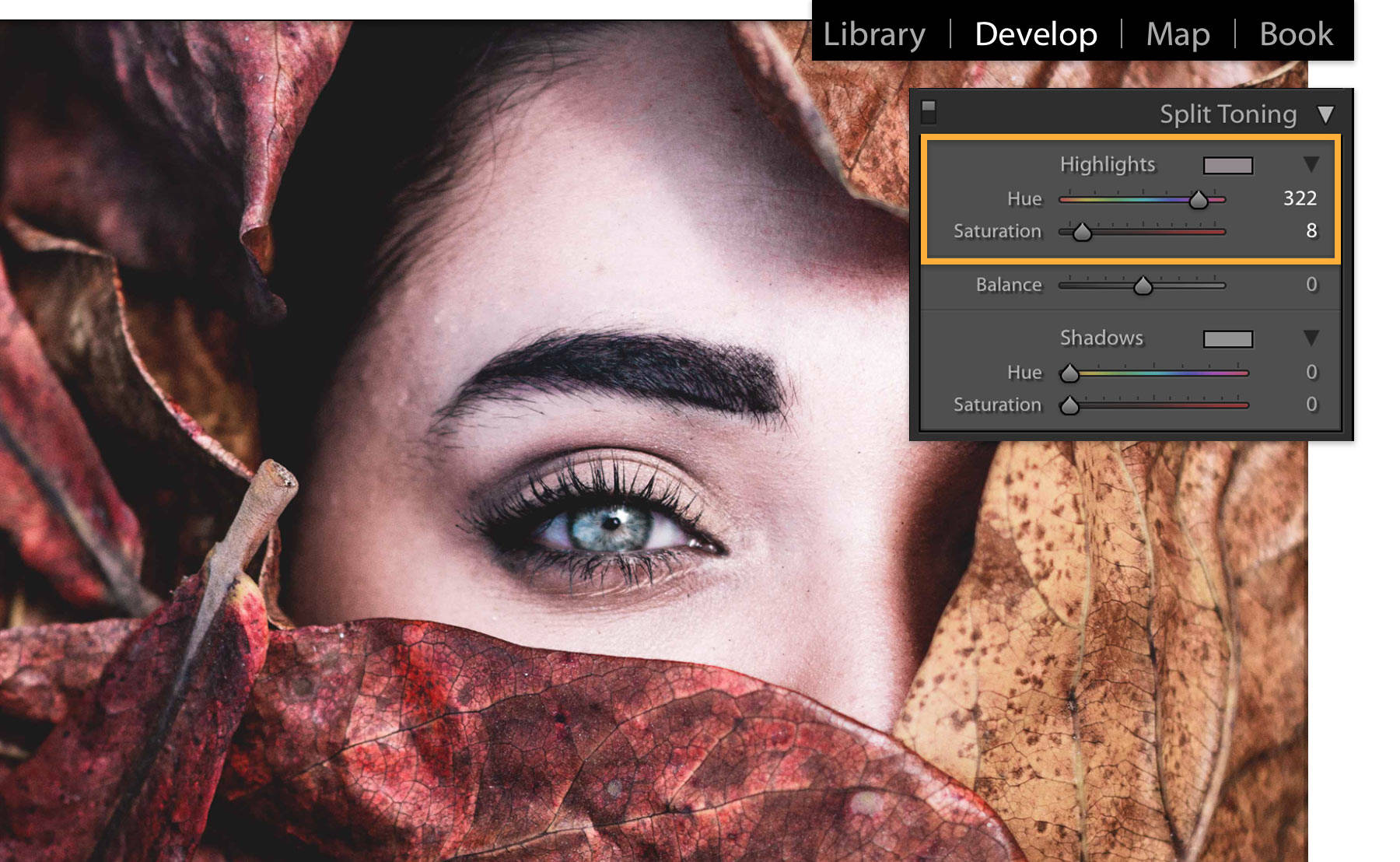The width and height of the screenshot is (1400, 862).
Task: Click the Highlights Saturation slider knob
Action: (x=1081, y=233)
